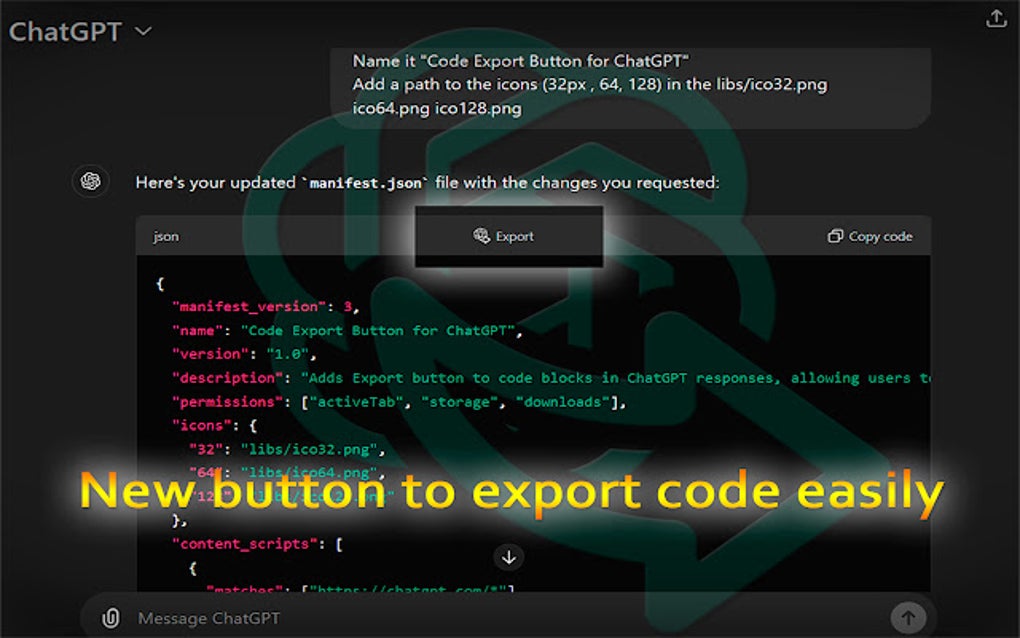Click the ChatGPT assistant avatar icon
Screen dimensions: 1020x638
(90, 182)
